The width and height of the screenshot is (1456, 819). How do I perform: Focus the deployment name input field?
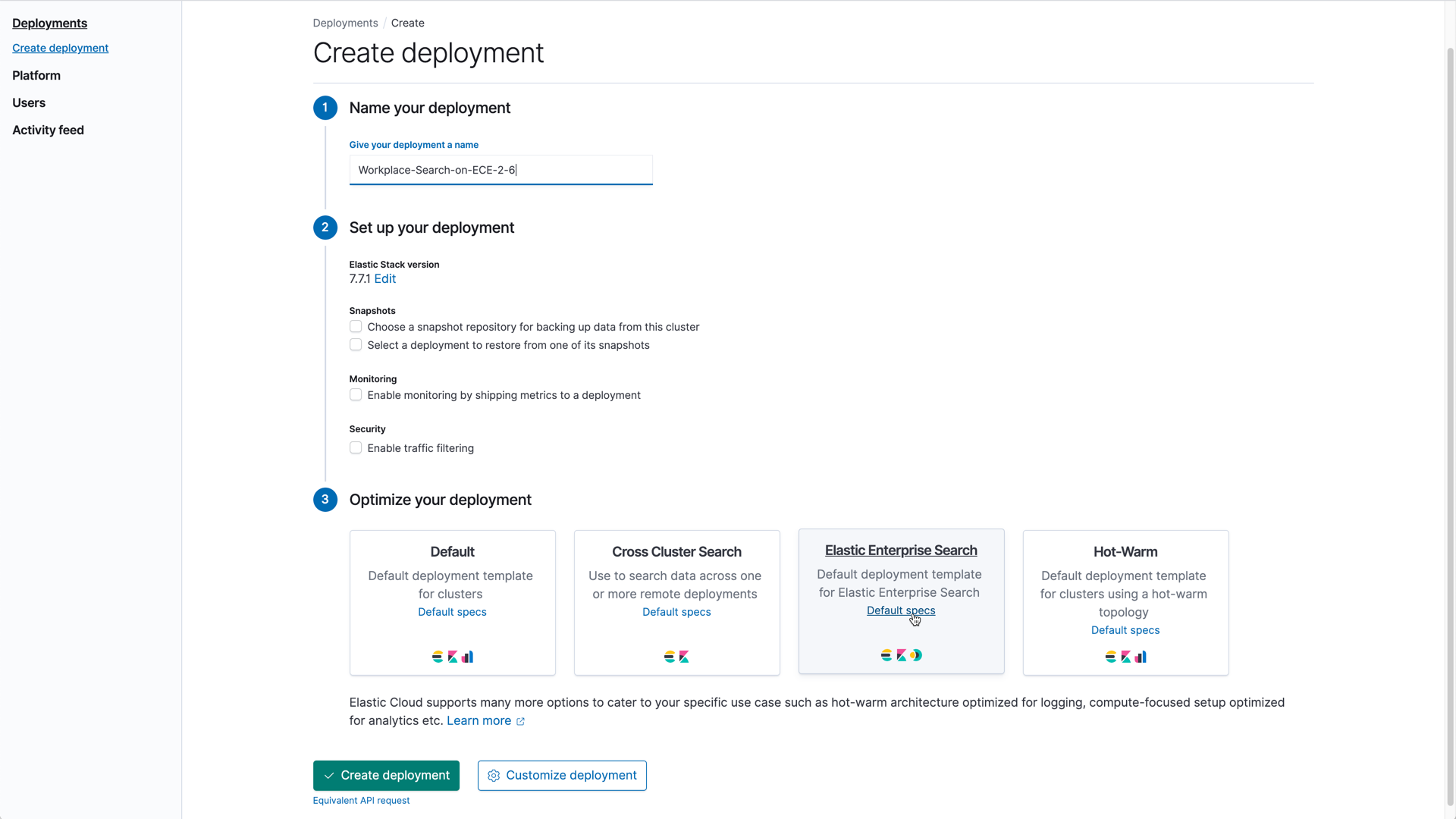(500, 170)
